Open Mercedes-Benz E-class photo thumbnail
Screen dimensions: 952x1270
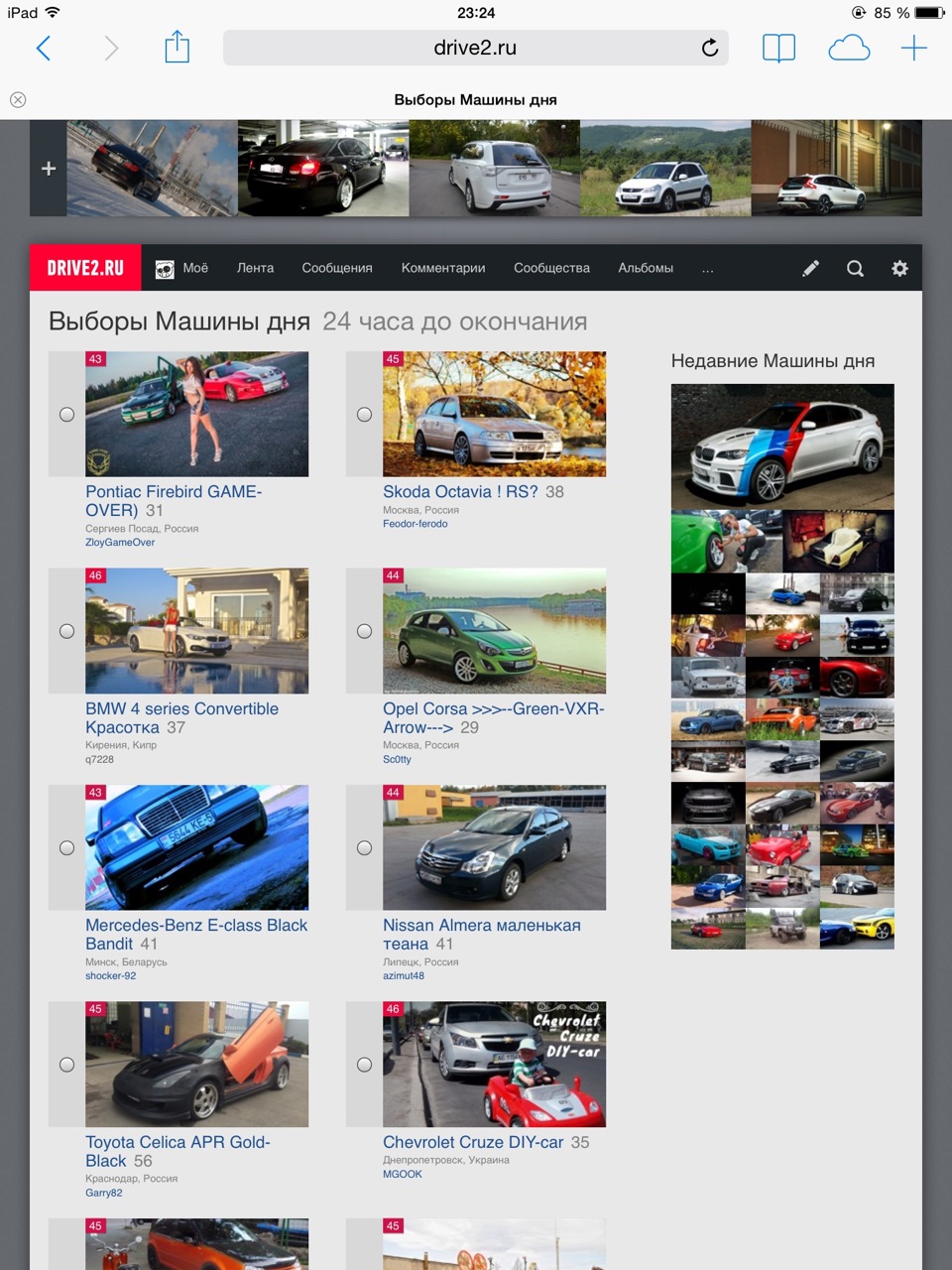196,848
